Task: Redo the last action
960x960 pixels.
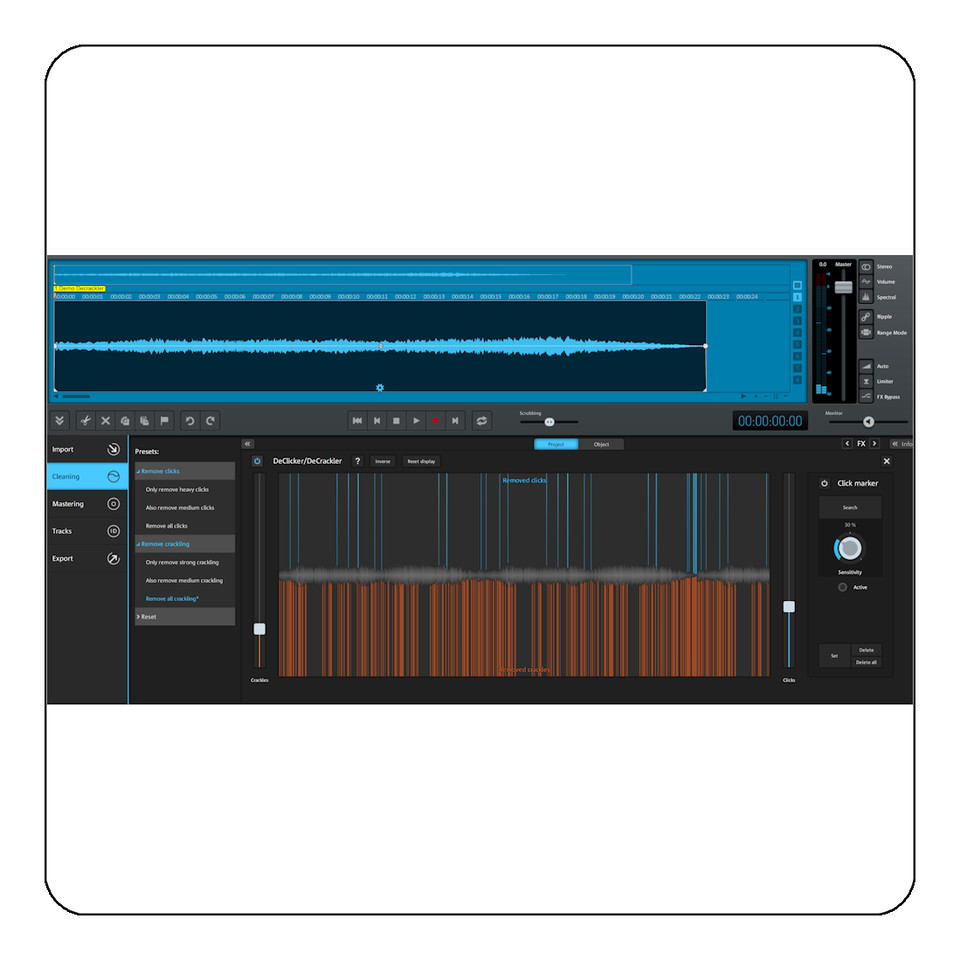Action: point(210,421)
